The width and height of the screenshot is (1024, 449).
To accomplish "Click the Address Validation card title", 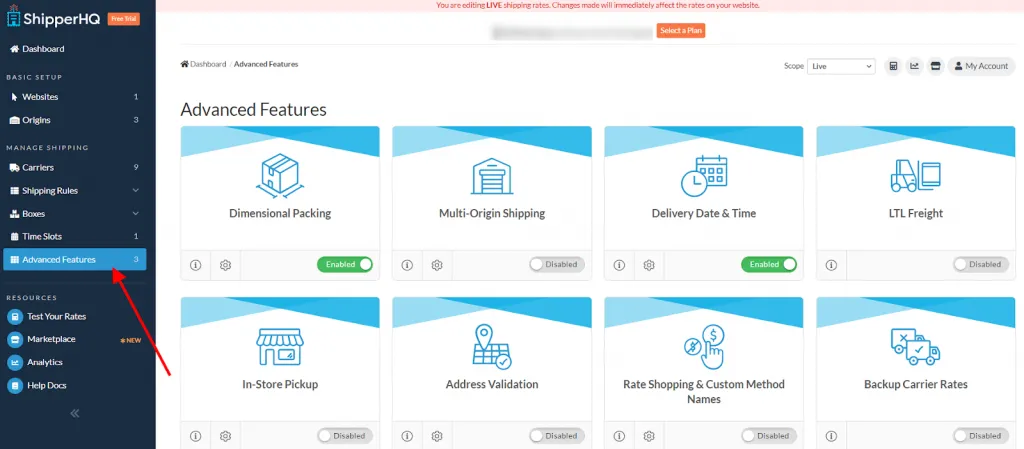I will point(492,384).
